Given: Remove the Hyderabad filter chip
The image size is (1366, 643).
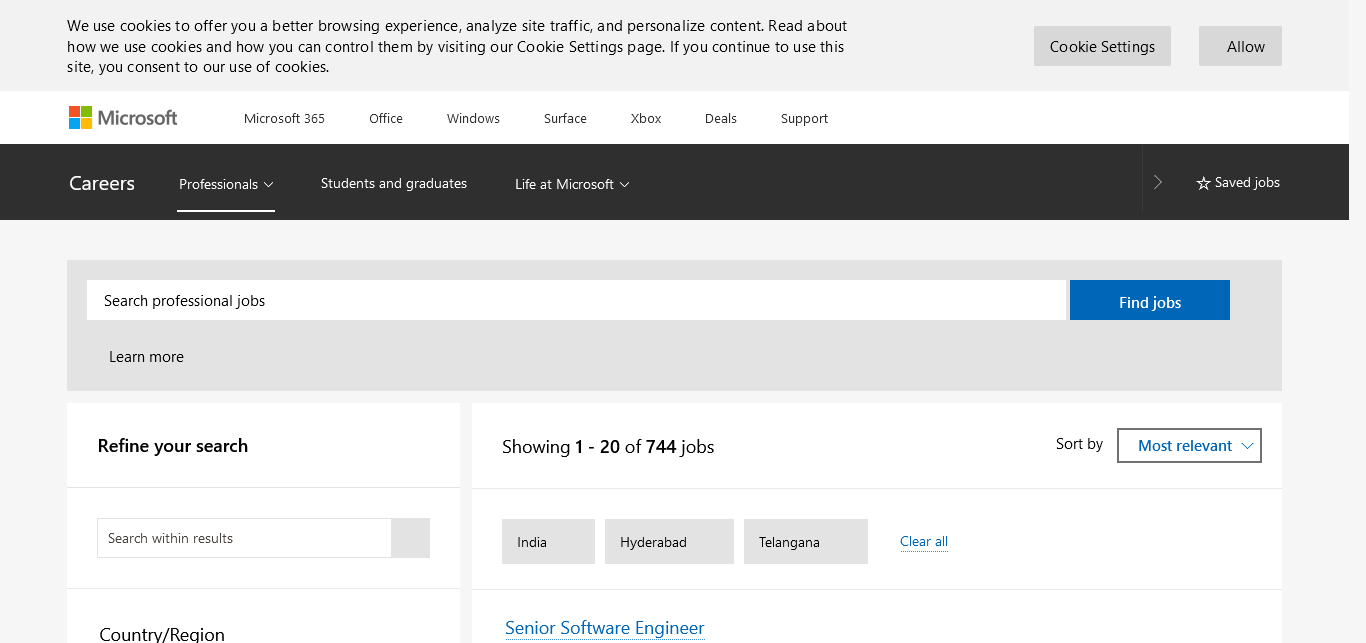Looking at the screenshot, I should coord(668,542).
